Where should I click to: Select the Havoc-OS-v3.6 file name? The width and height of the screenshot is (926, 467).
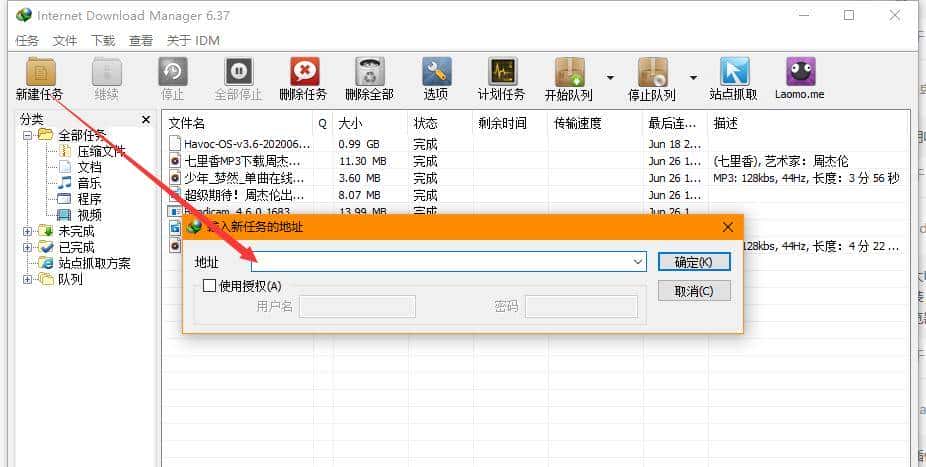pos(247,144)
